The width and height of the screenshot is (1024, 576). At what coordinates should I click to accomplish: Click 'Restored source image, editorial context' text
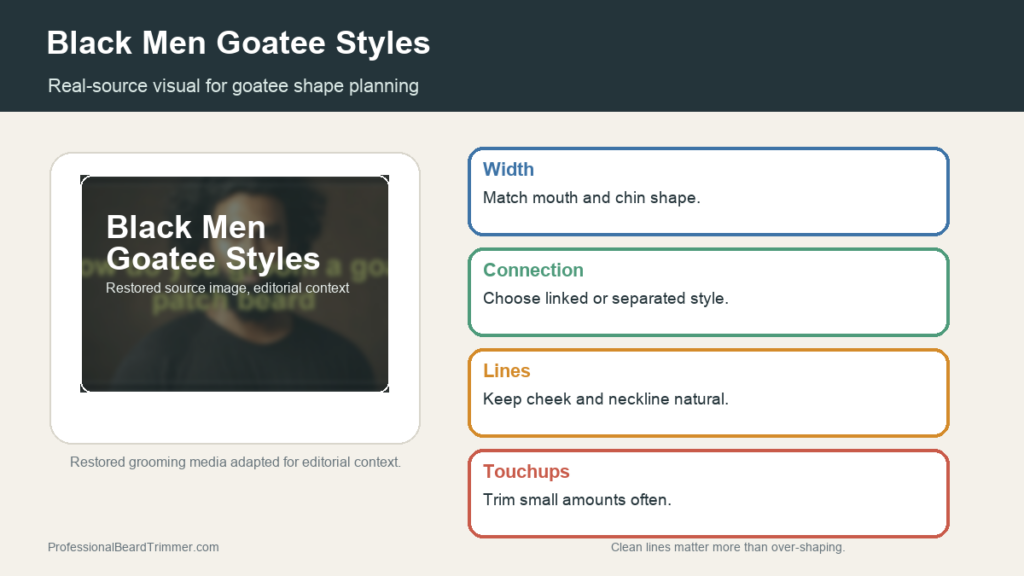227,288
